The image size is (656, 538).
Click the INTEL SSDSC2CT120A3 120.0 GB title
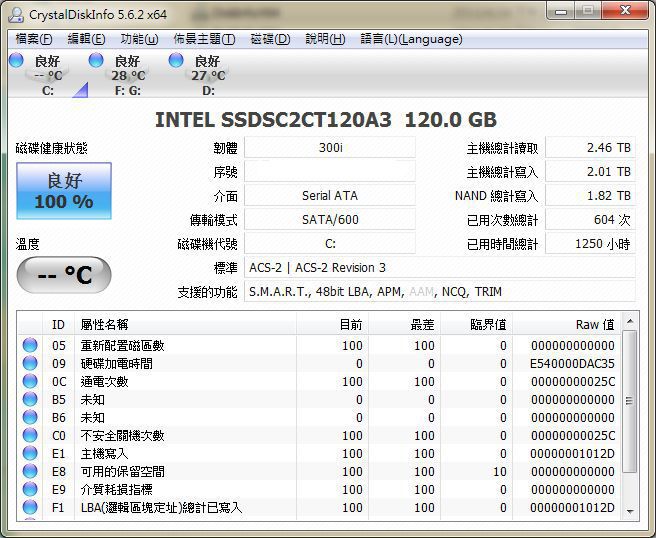[x=325, y=120]
